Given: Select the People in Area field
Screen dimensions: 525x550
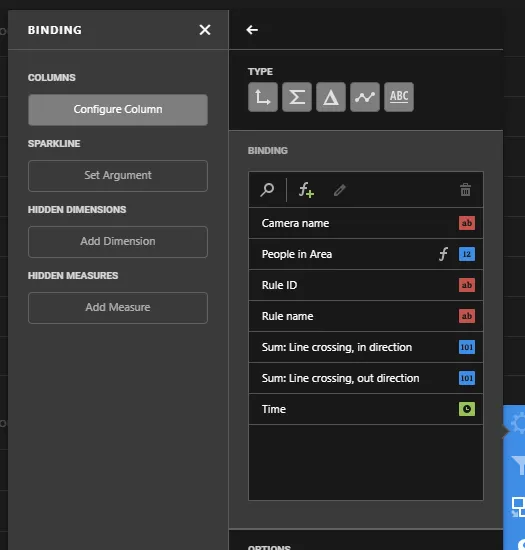Looking at the screenshot, I should coord(366,254).
